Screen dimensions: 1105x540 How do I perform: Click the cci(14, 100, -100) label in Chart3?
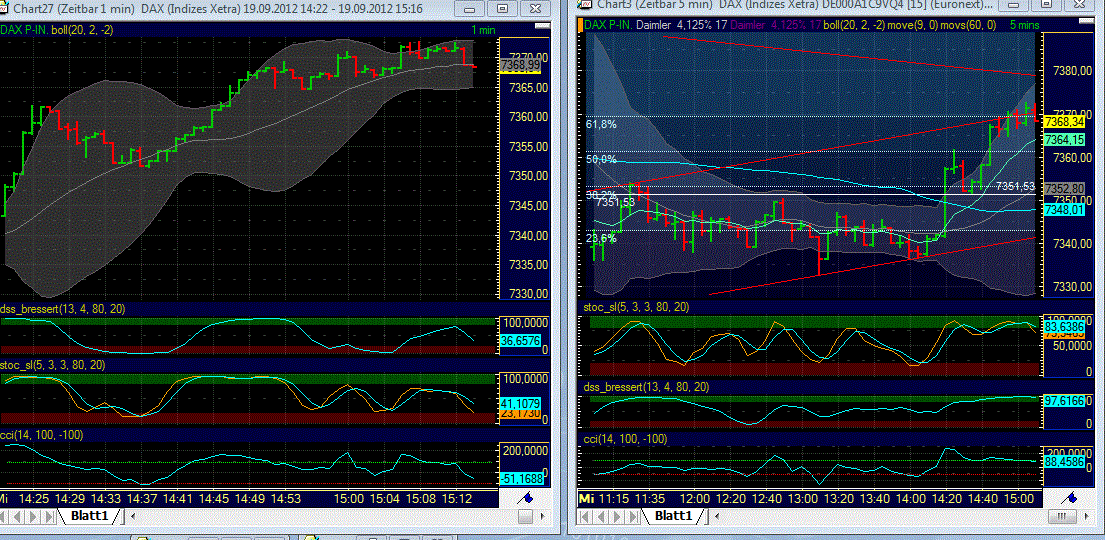tap(626, 439)
